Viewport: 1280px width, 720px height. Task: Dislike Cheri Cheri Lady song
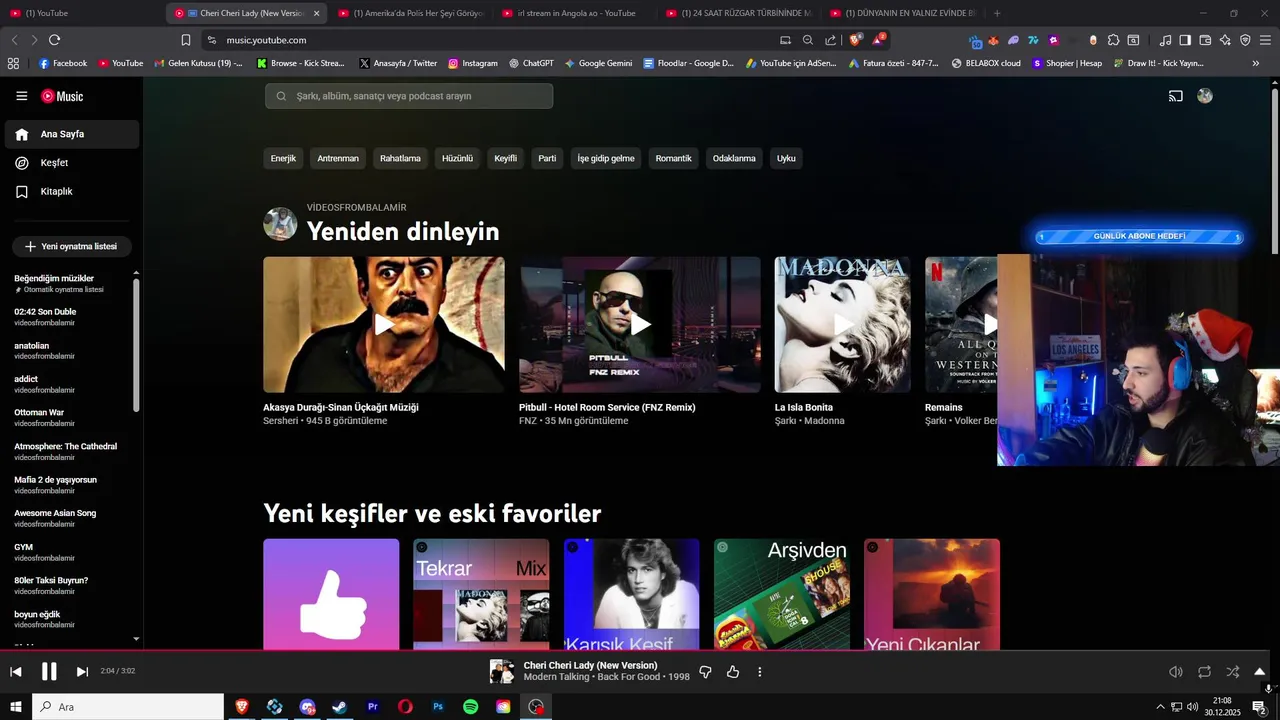(x=705, y=672)
